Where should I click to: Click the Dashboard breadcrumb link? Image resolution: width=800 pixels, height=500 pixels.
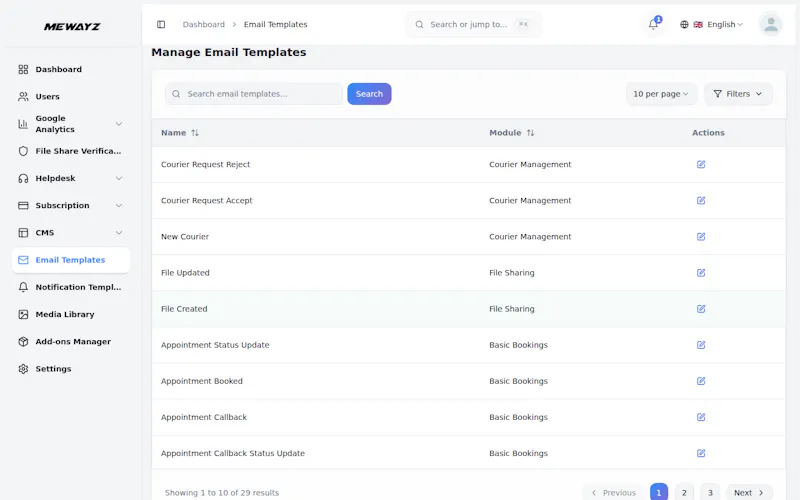[204, 24]
